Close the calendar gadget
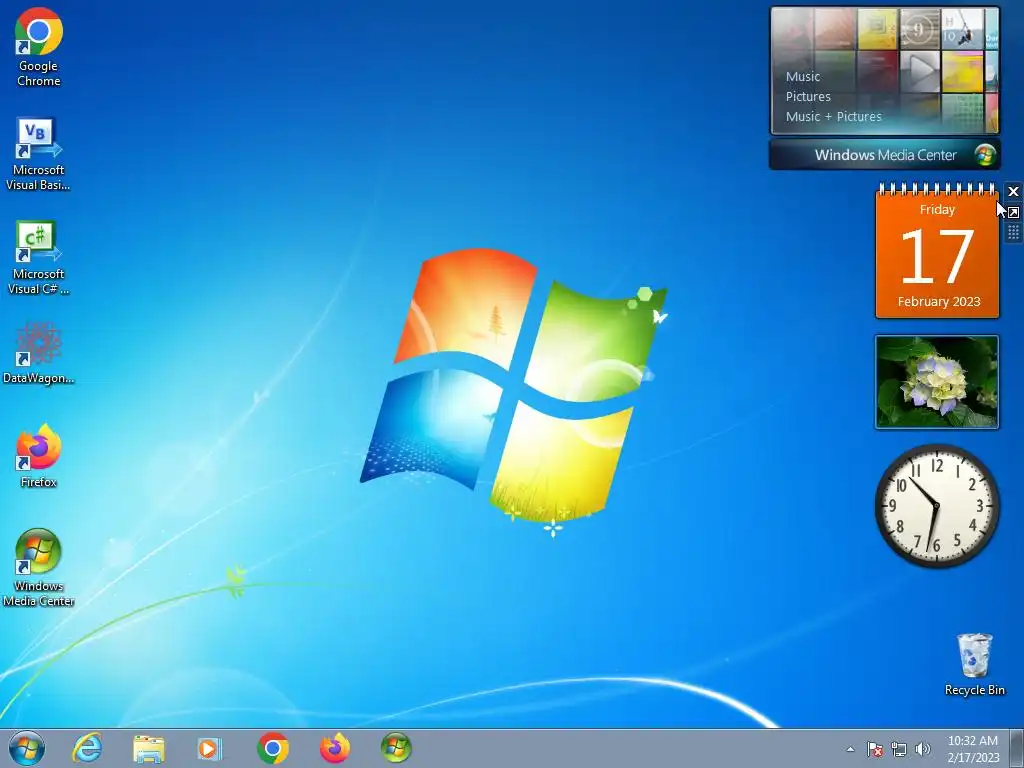The width and height of the screenshot is (1024, 768). point(1013,191)
